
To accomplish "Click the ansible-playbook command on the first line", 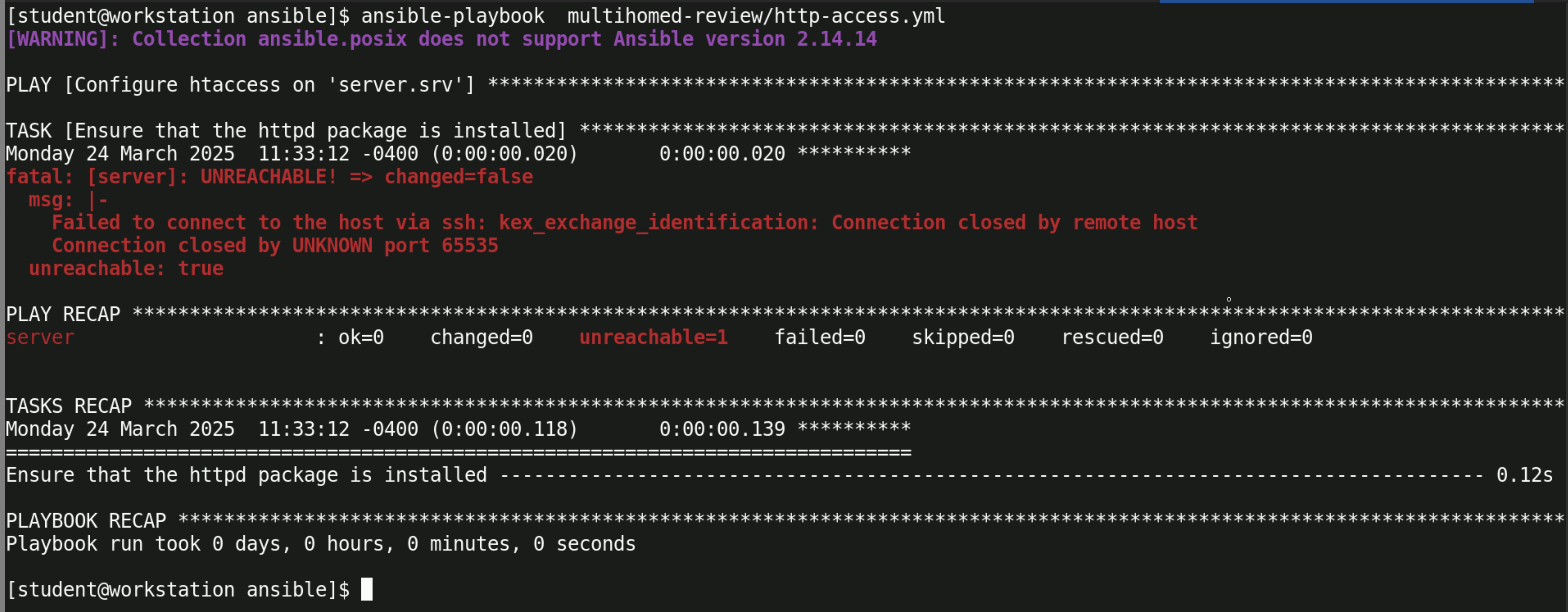I will pos(653,16).
